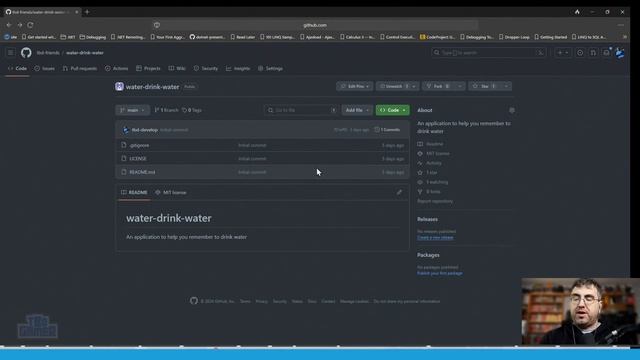Open the issues icon in header
The width and height of the screenshot is (640, 360).
click(580, 53)
